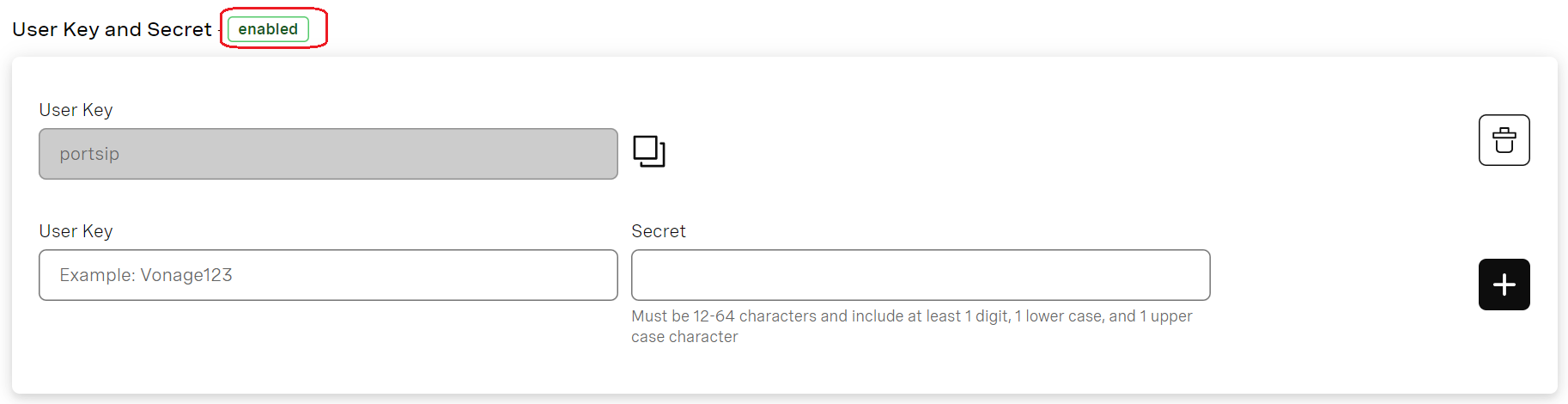Select the portsip text in the disabled field
The image size is (1568, 404).
pyautogui.click(x=89, y=154)
